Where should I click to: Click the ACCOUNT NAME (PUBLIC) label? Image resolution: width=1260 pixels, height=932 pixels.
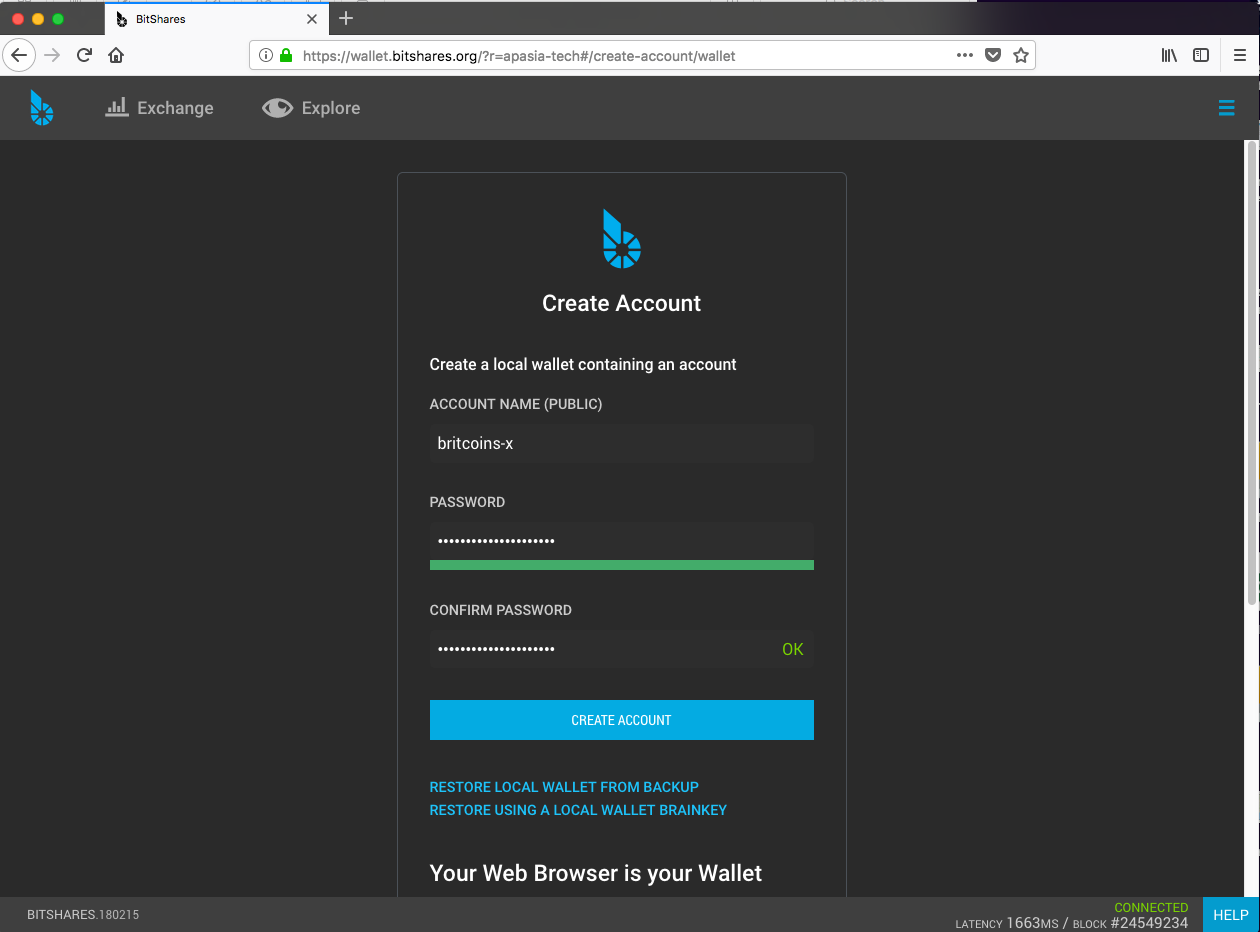tap(516, 404)
